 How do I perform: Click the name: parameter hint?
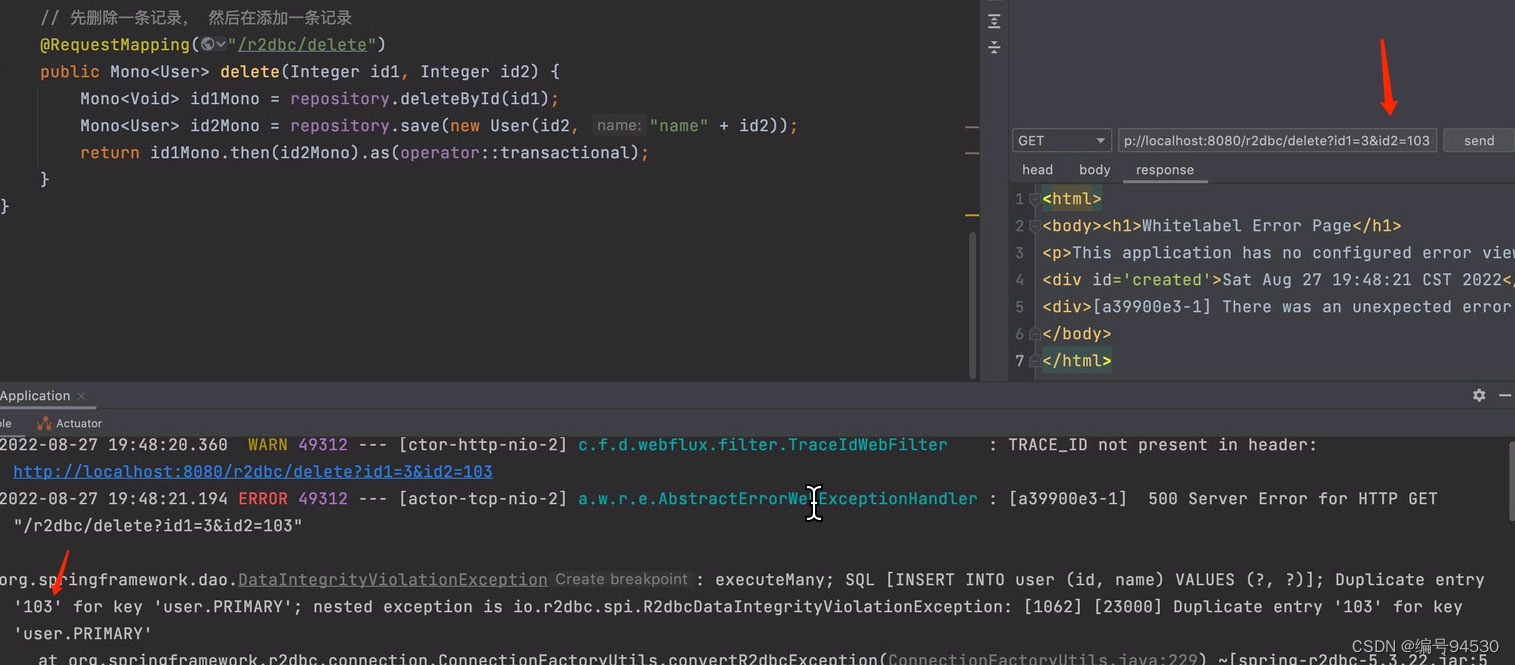[618, 125]
